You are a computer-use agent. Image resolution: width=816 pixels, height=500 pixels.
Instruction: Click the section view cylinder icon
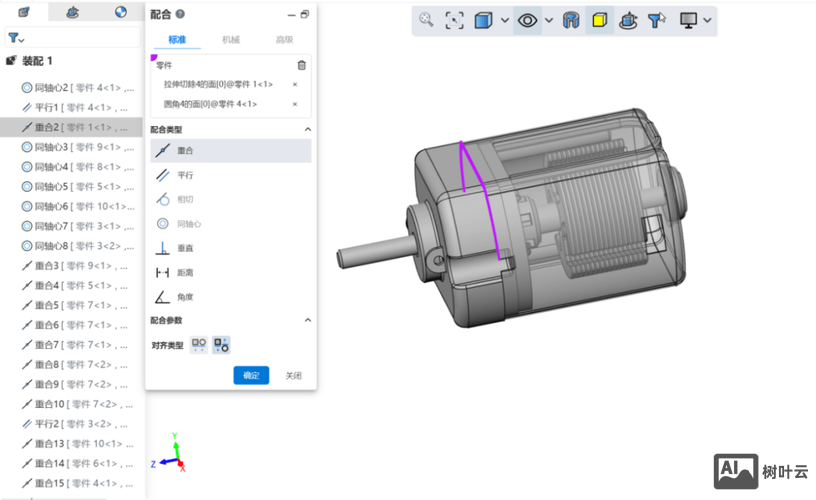tap(572, 20)
